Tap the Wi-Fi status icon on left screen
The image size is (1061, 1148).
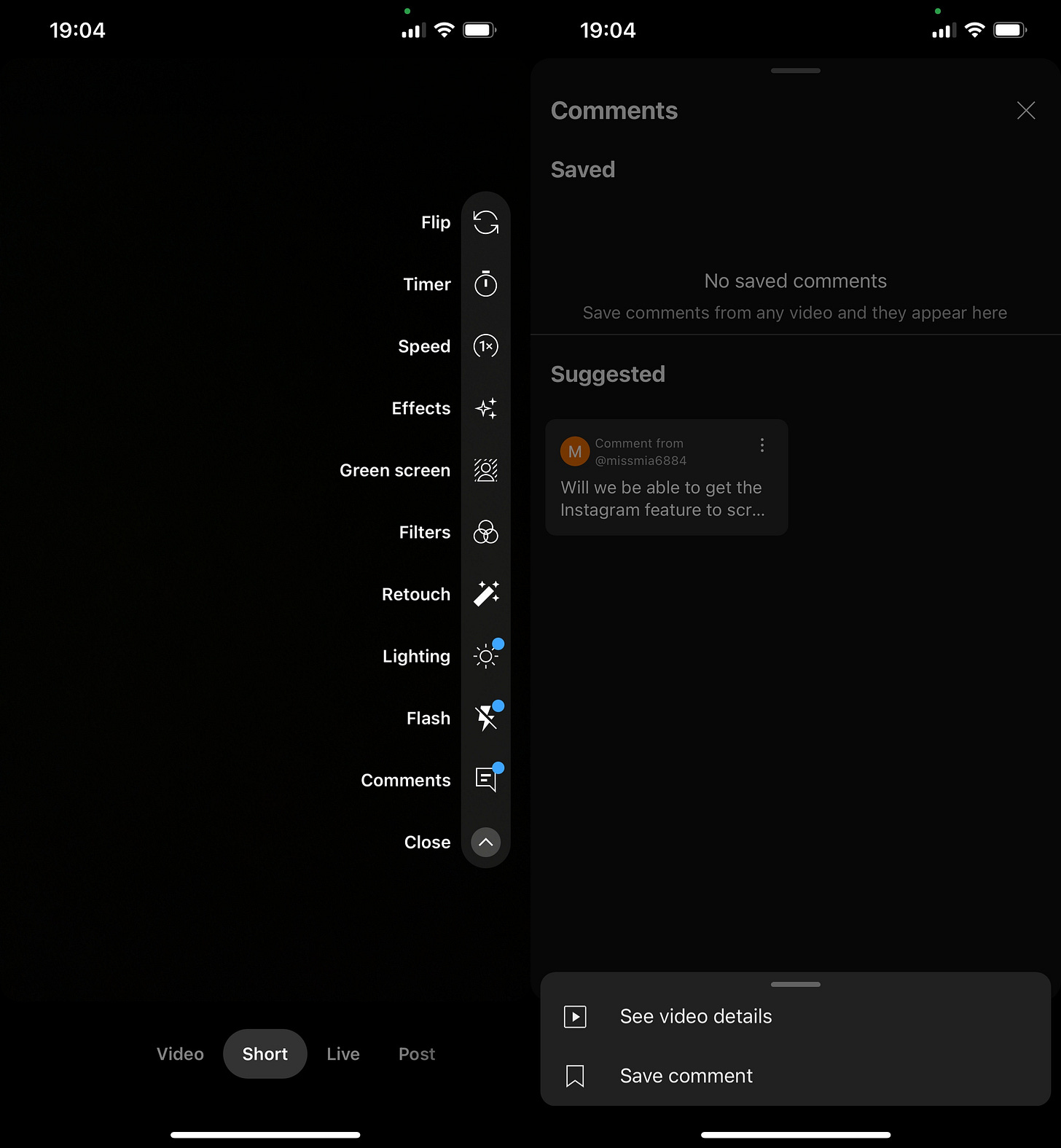click(444, 30)
